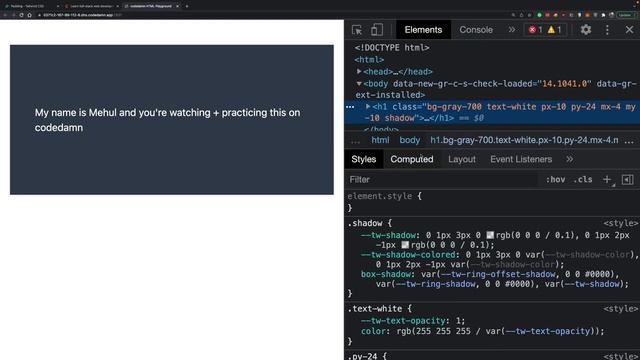Select the DOCTYPE html line

tap(392, 48)
